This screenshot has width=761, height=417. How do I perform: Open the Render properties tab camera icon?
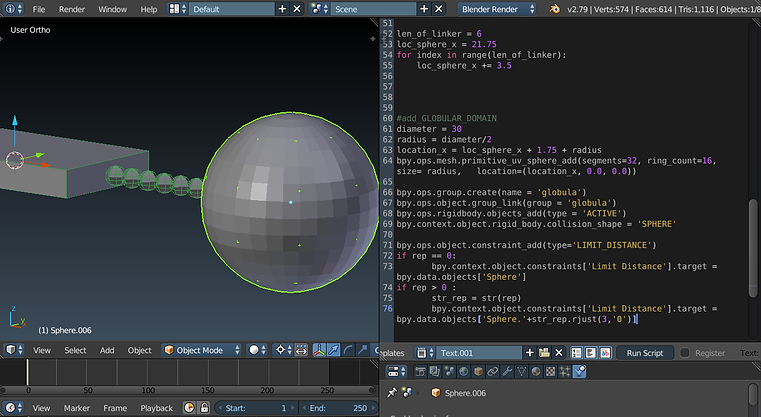click(420, 371)
